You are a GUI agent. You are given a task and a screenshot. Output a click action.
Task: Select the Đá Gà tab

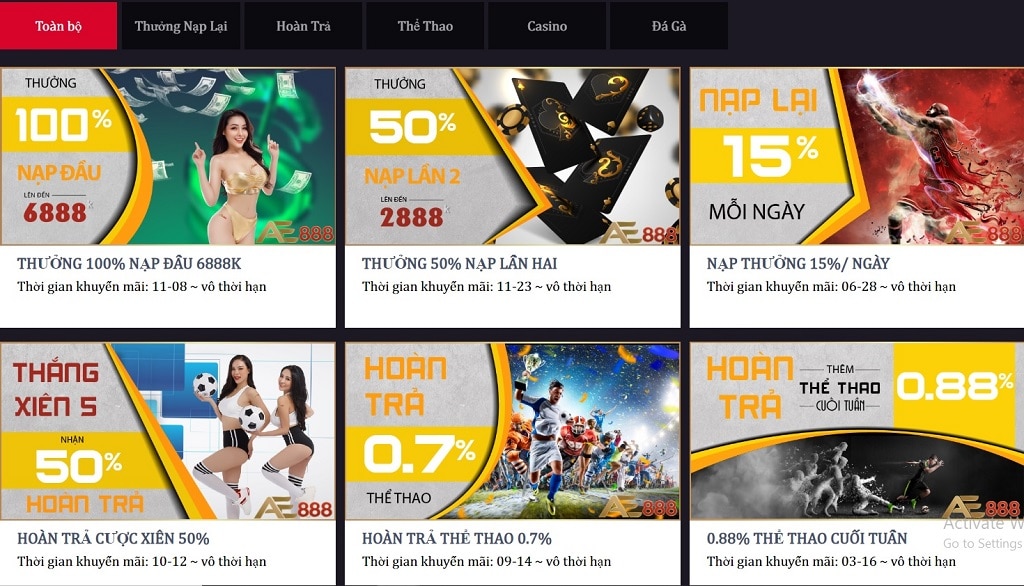(x=669, y=25)
